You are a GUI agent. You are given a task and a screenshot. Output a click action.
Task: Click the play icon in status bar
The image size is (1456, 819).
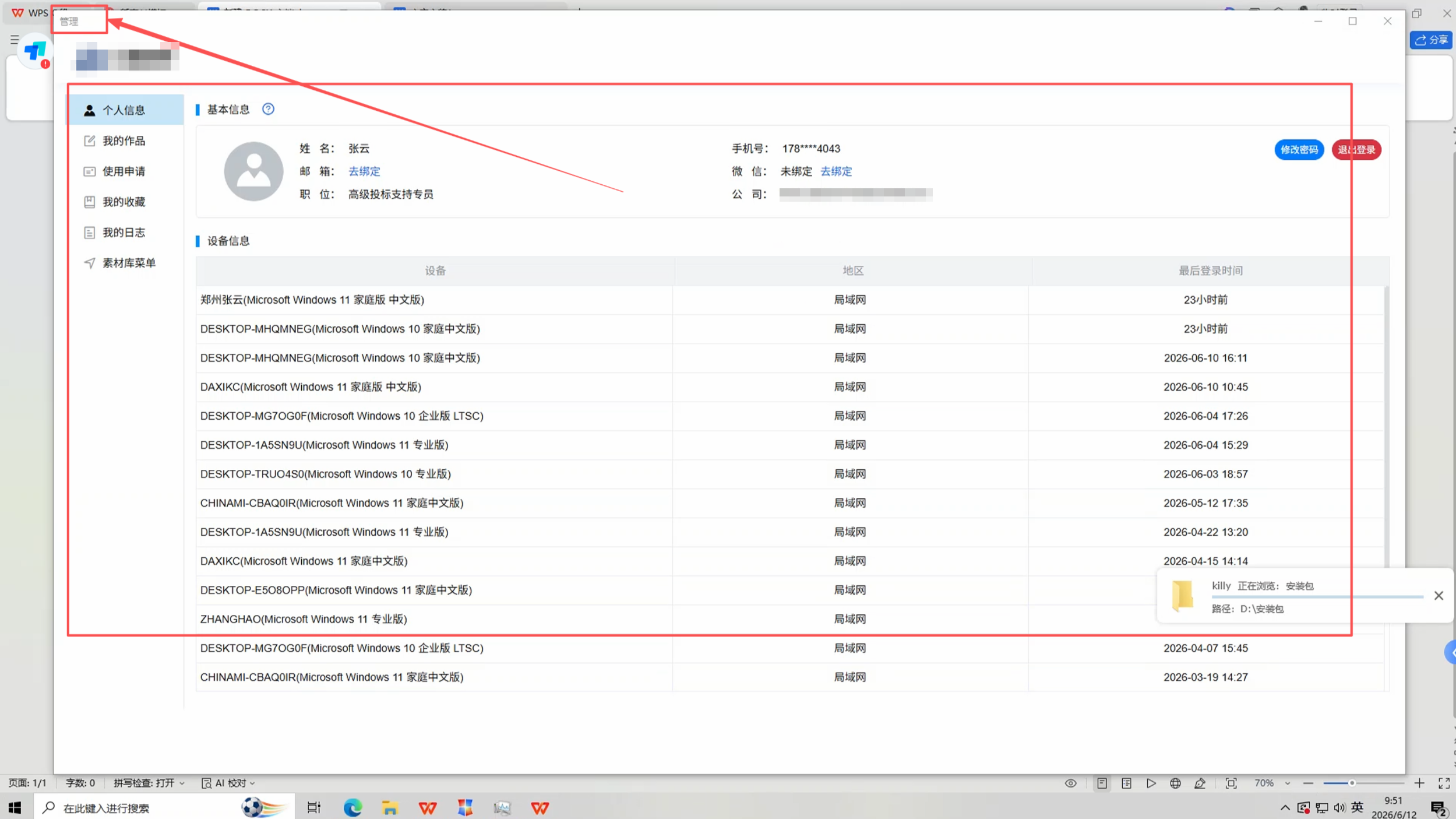[1151, 783]
